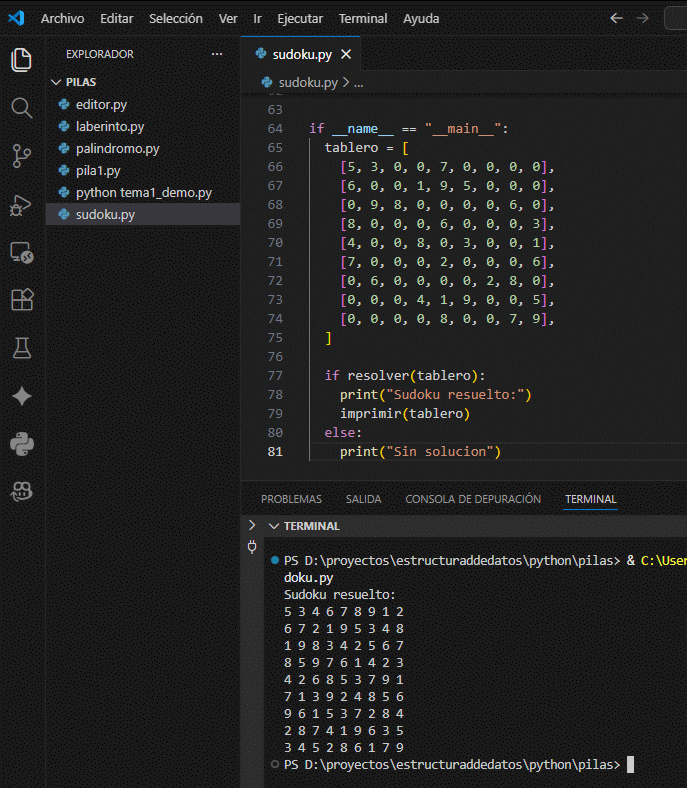Open the Remote Explorer view
The width and height of the screenshot is (687, 788).
pos(21,252)
